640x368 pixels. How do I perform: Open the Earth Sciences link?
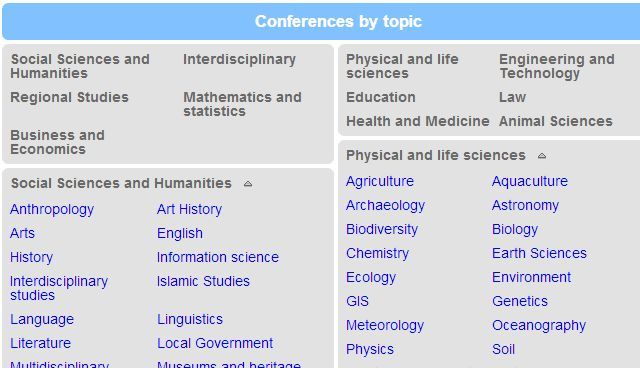539,253
